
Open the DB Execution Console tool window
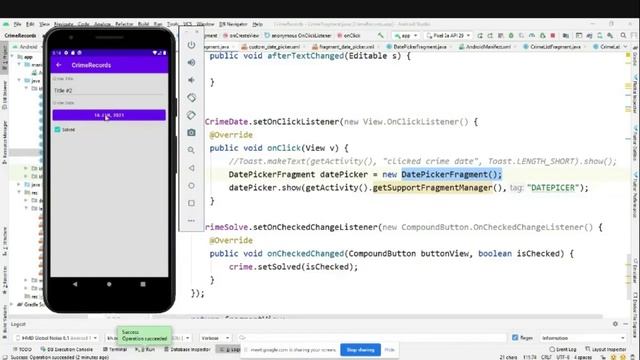67,349
